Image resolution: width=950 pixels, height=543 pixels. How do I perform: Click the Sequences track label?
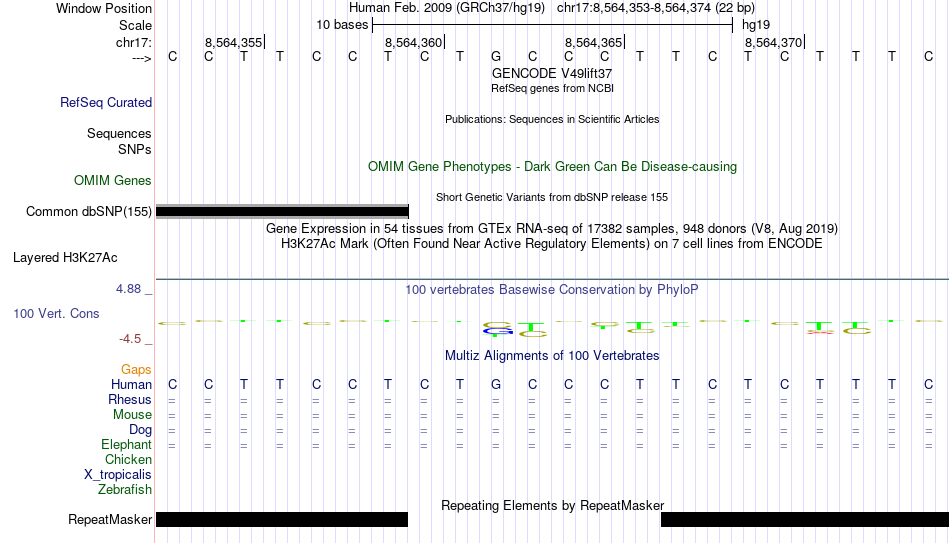click(x=119, y=133)
